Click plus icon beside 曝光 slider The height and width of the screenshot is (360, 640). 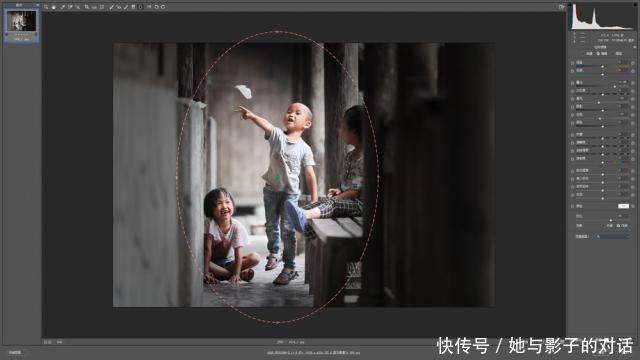click(633, 83)
